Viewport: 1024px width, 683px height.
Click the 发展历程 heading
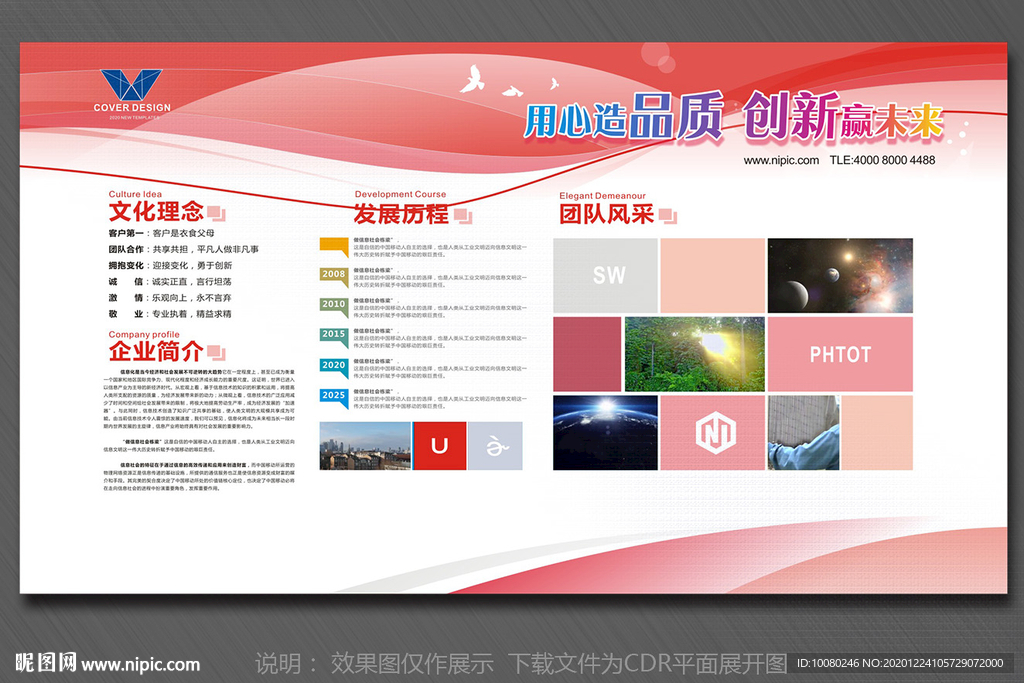(x=401, y=214)
